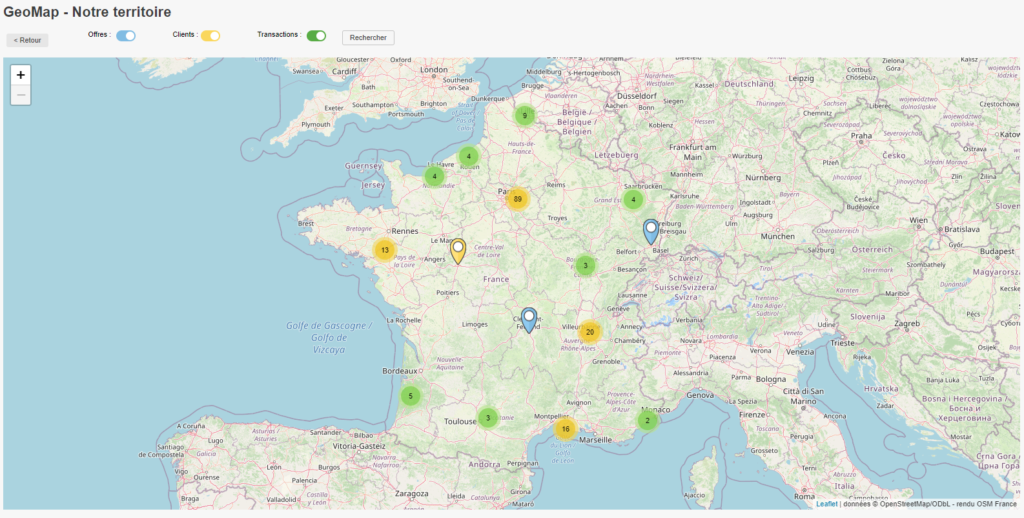Click the zoom in plus button
This screenshot has width=1024, height=518.
pos(21,75)
